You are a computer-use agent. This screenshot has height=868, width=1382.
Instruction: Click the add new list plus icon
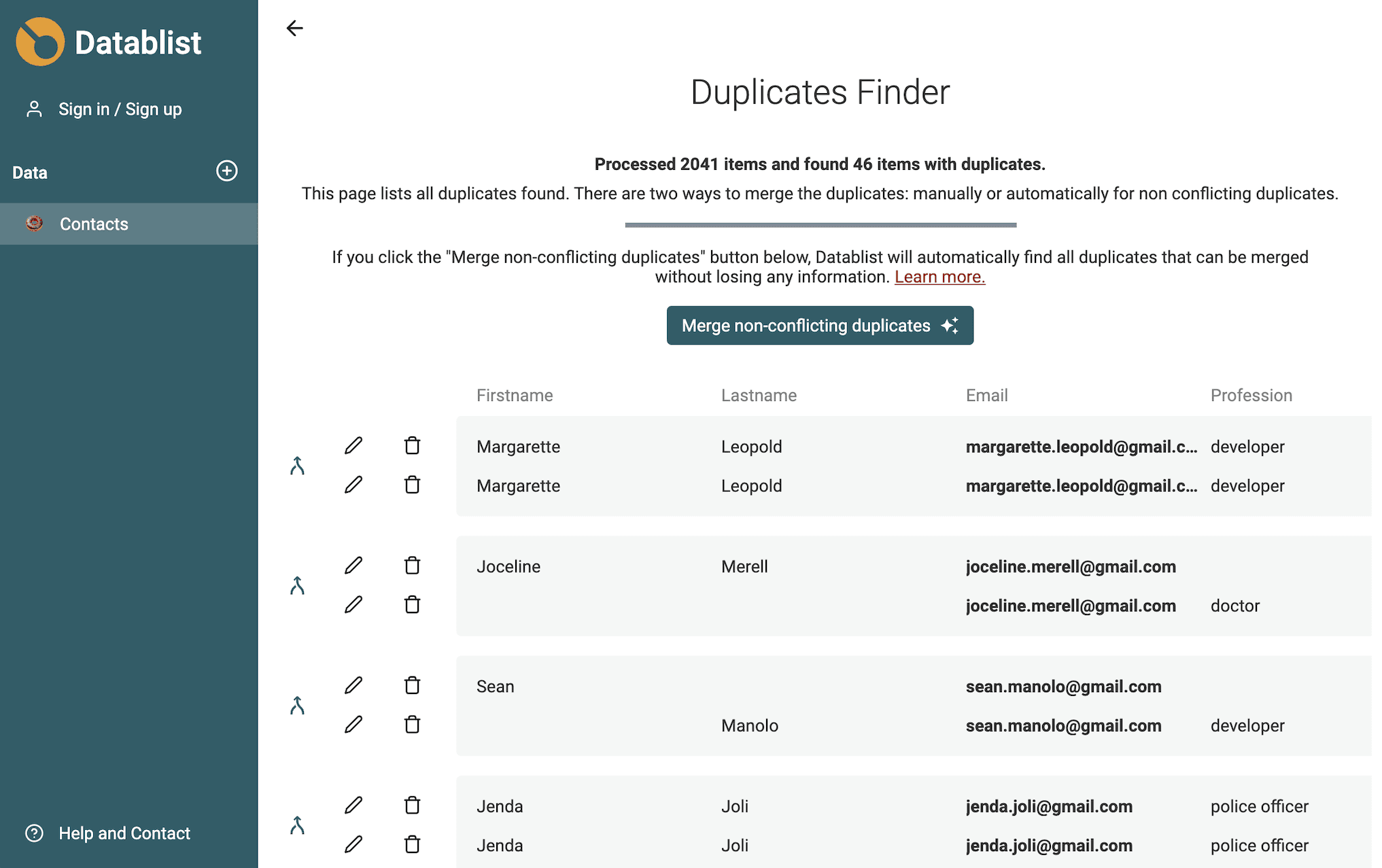(x=226, y=171)
